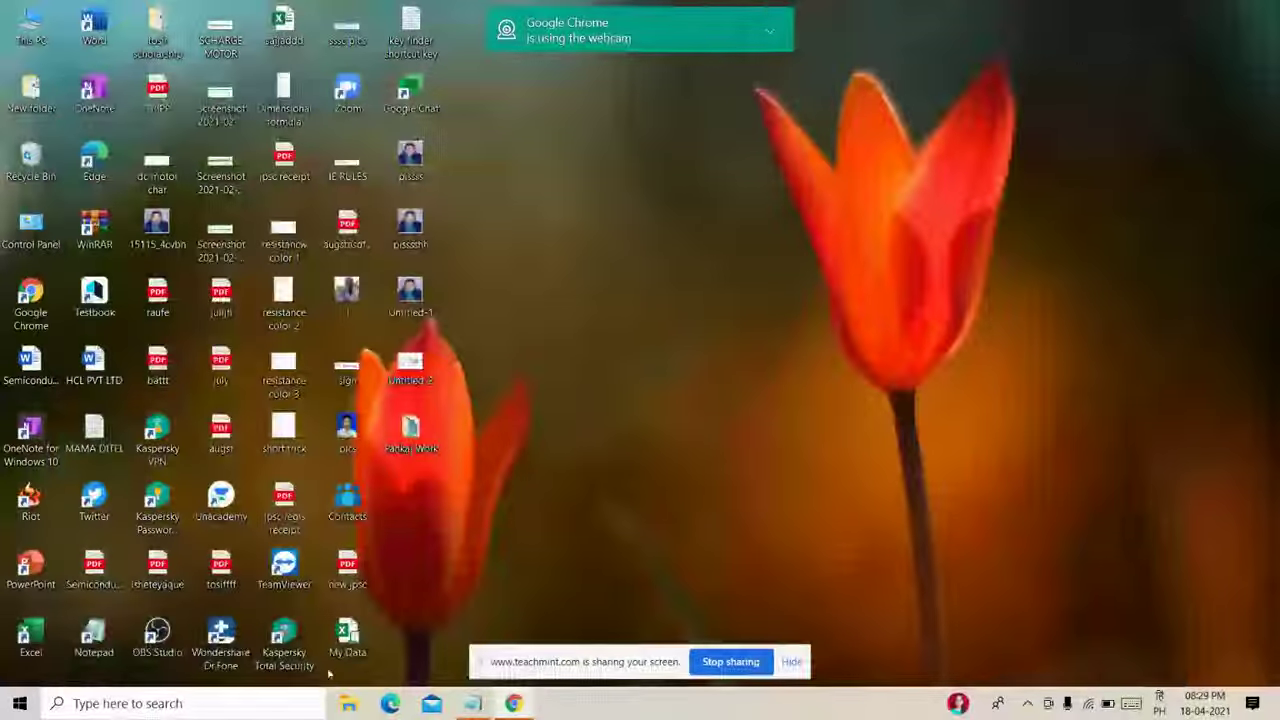Open the Pankaj Work folder
The width and height of the screenshot is (1280, 720).
tap(411, 434)
